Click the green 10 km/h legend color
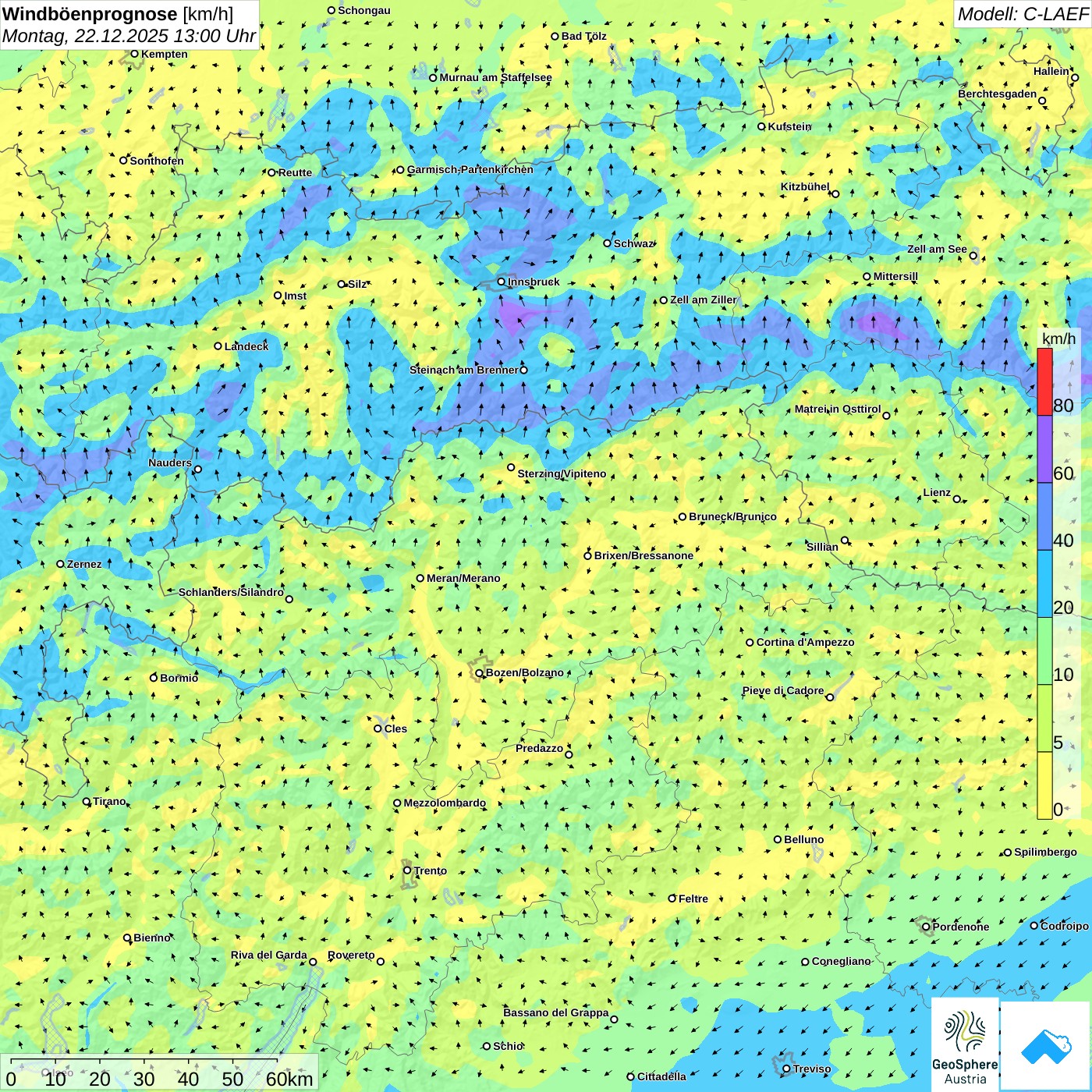 pos(1044,651)
